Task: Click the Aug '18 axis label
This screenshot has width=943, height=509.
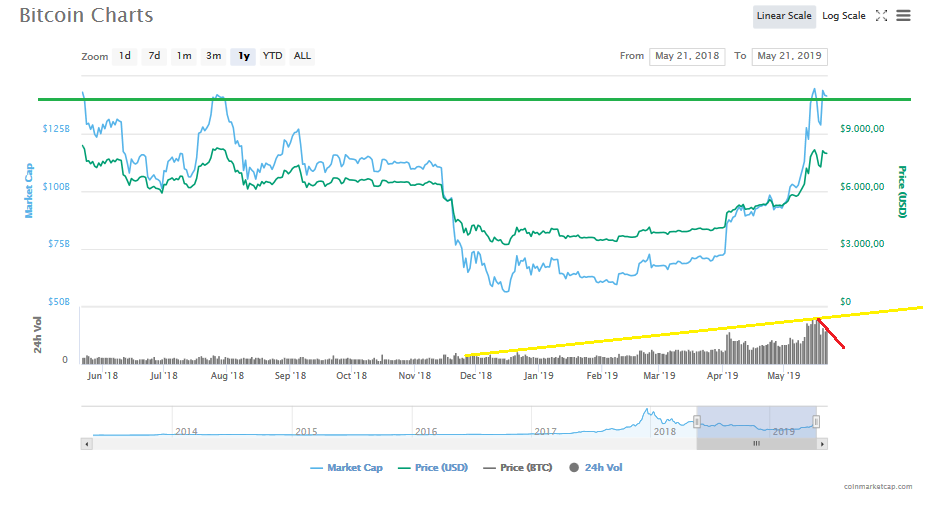Action: tap(227, 375)
